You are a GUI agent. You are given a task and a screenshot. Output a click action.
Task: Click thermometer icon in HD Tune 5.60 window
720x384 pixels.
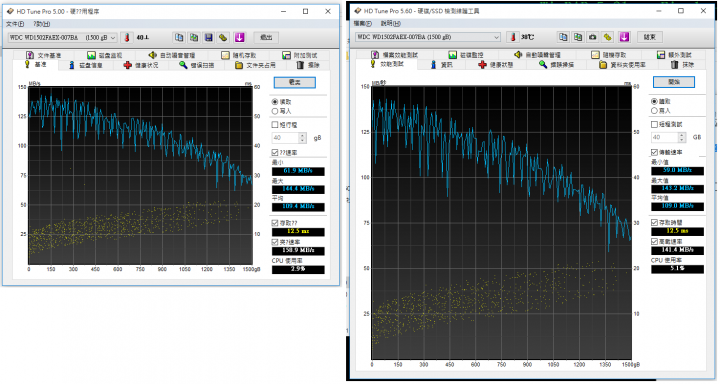click(513, 37)
